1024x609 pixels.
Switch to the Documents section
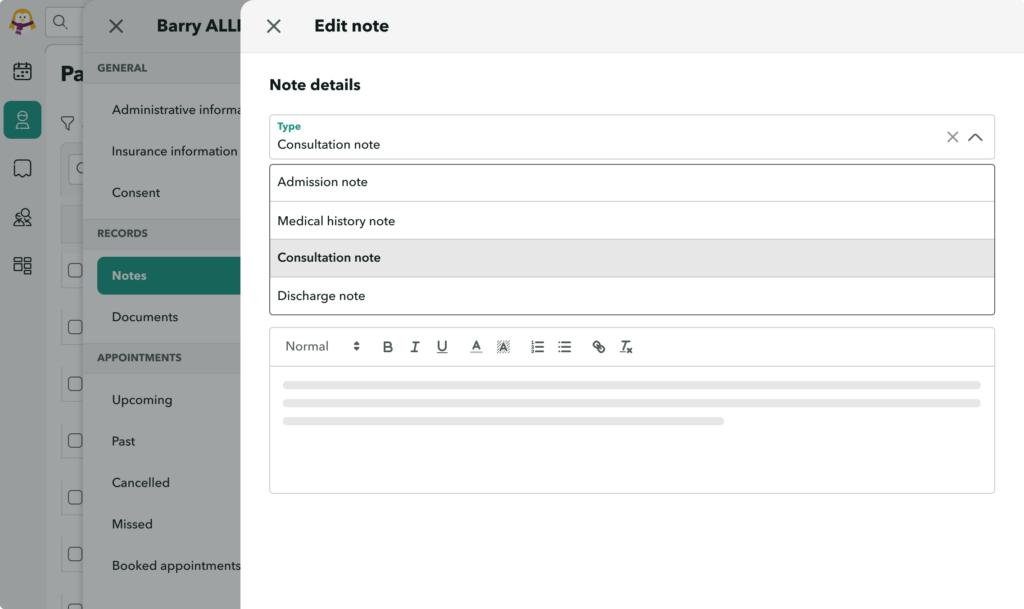(145, 316)
